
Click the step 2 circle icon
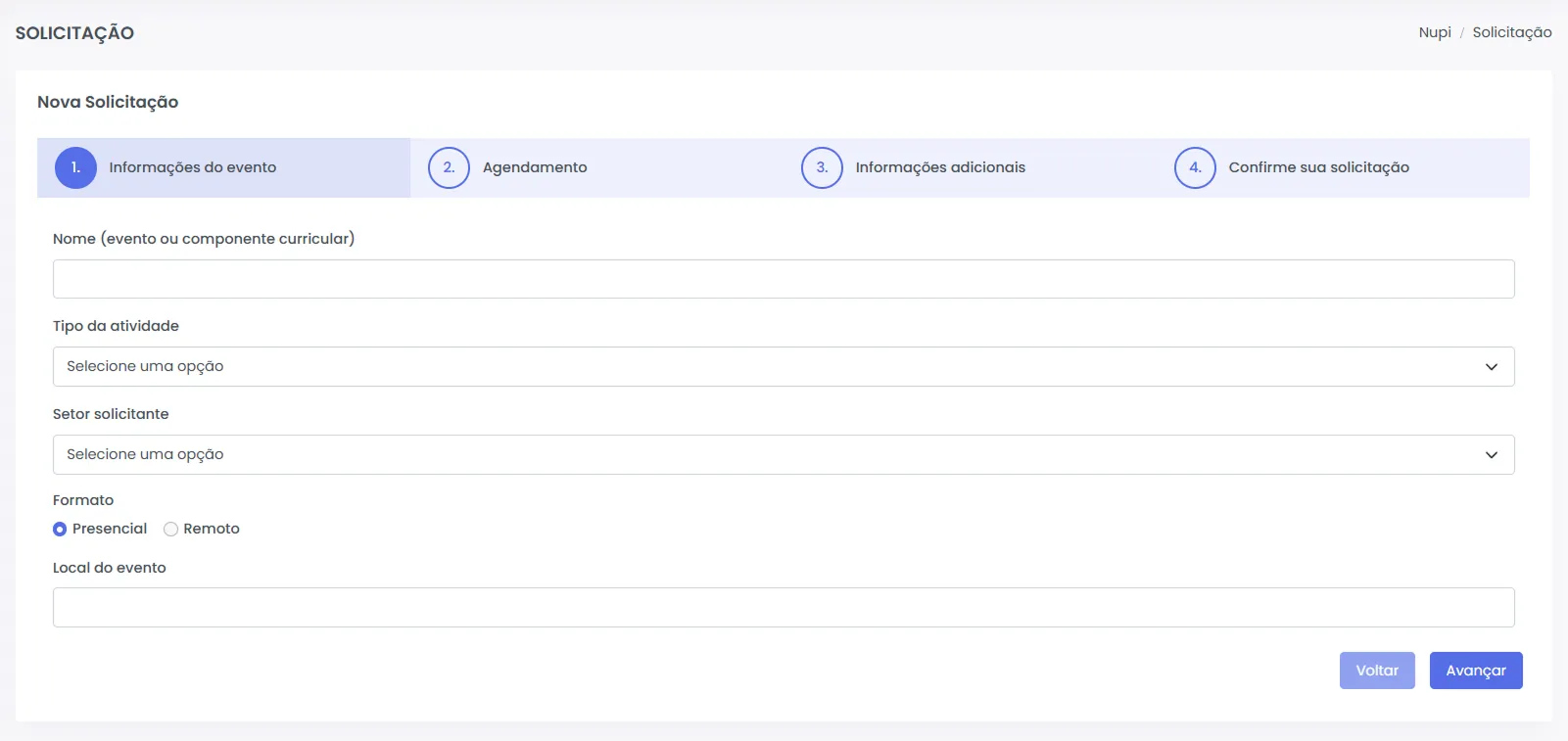(449, 167)
